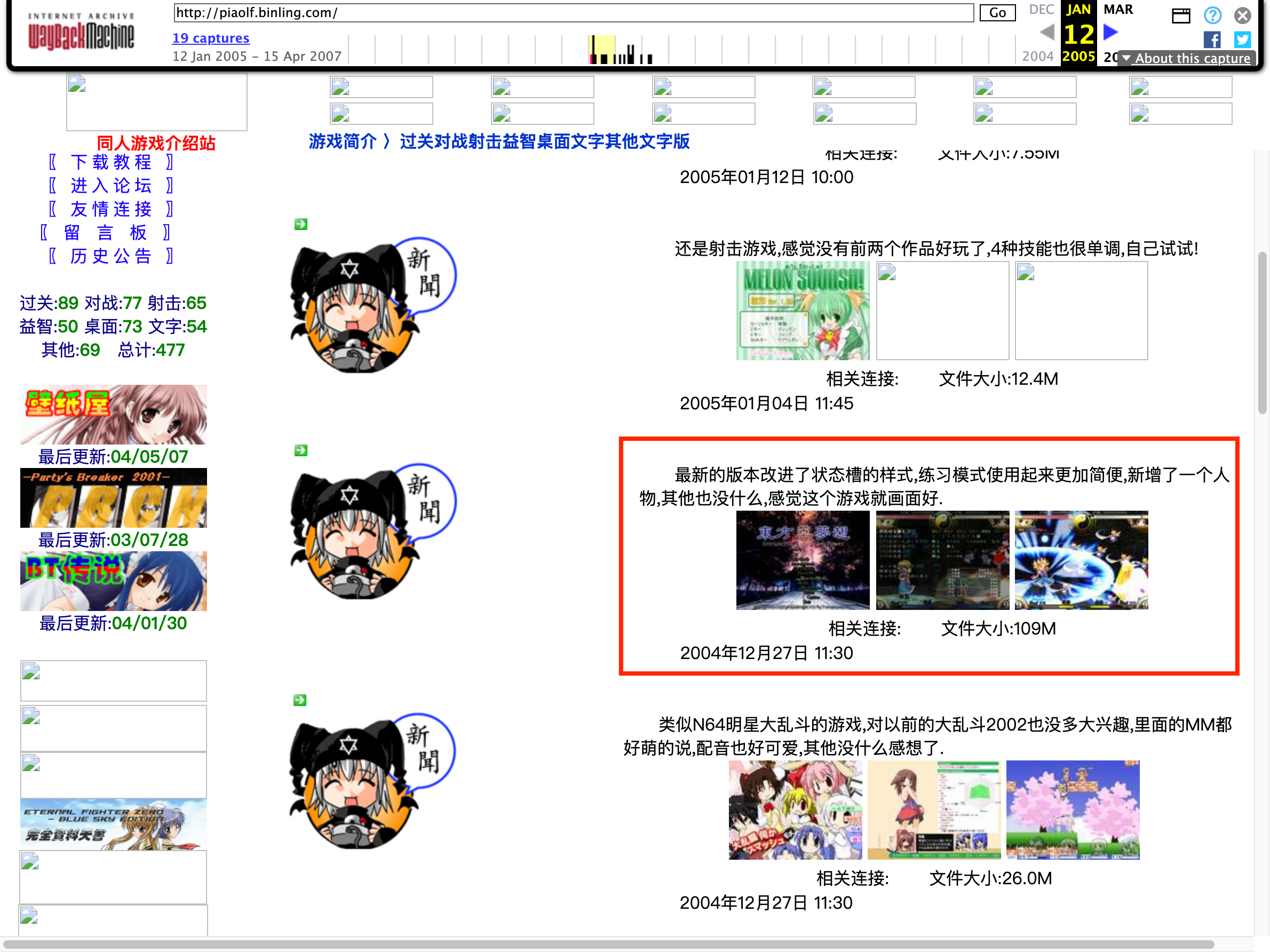Click the 最后更新:03/07/28 text
The image size is (1270, 952).
point(113,540)
